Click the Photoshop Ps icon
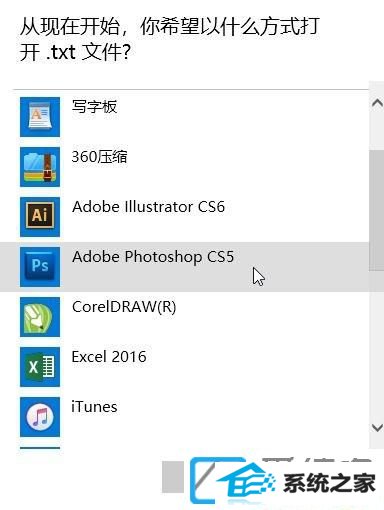The width and height of the screenshot is (384, 510). [x=40, y=267]
